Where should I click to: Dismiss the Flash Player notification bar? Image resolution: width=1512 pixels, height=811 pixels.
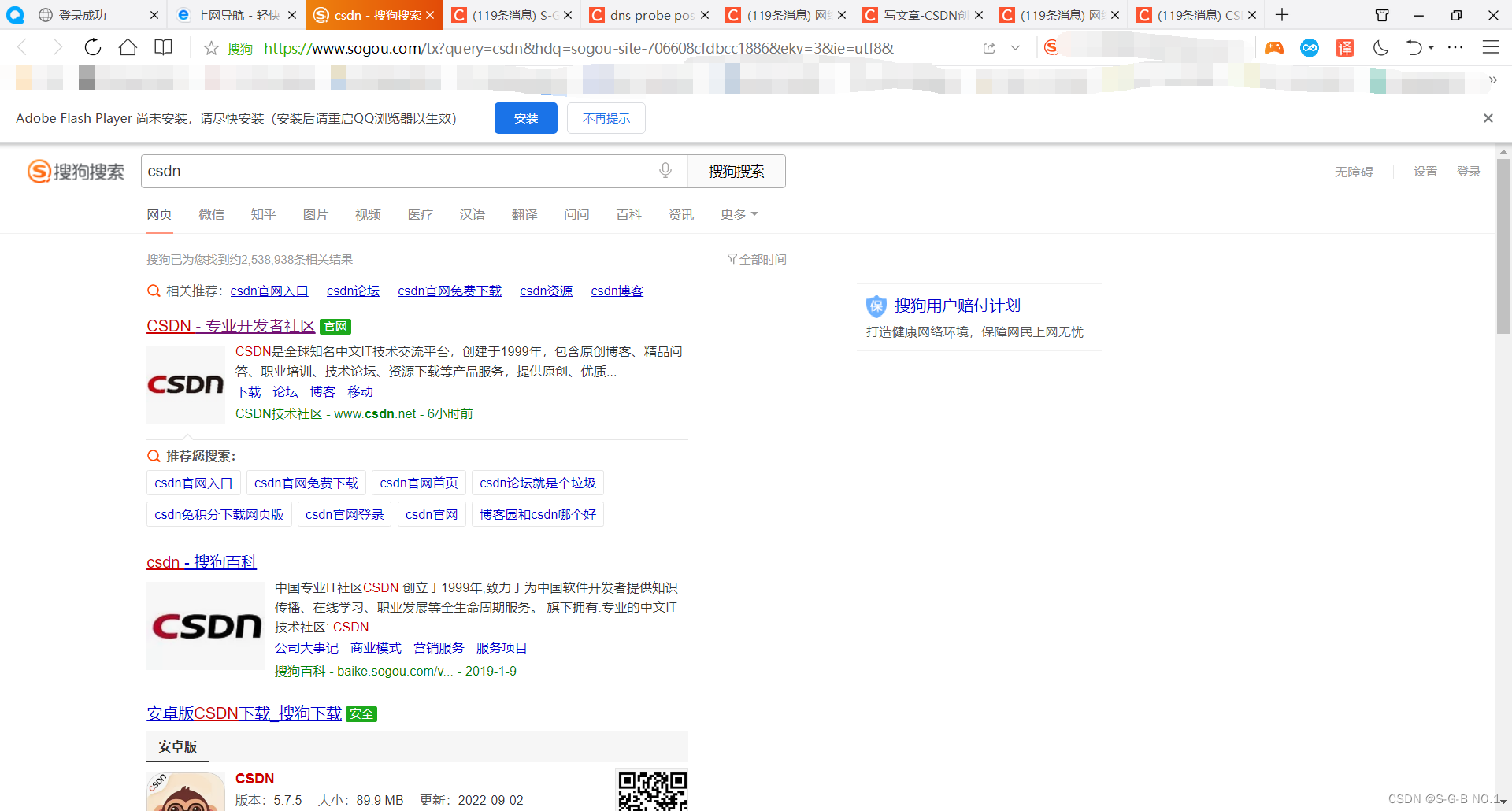(x=1488, y=118)
